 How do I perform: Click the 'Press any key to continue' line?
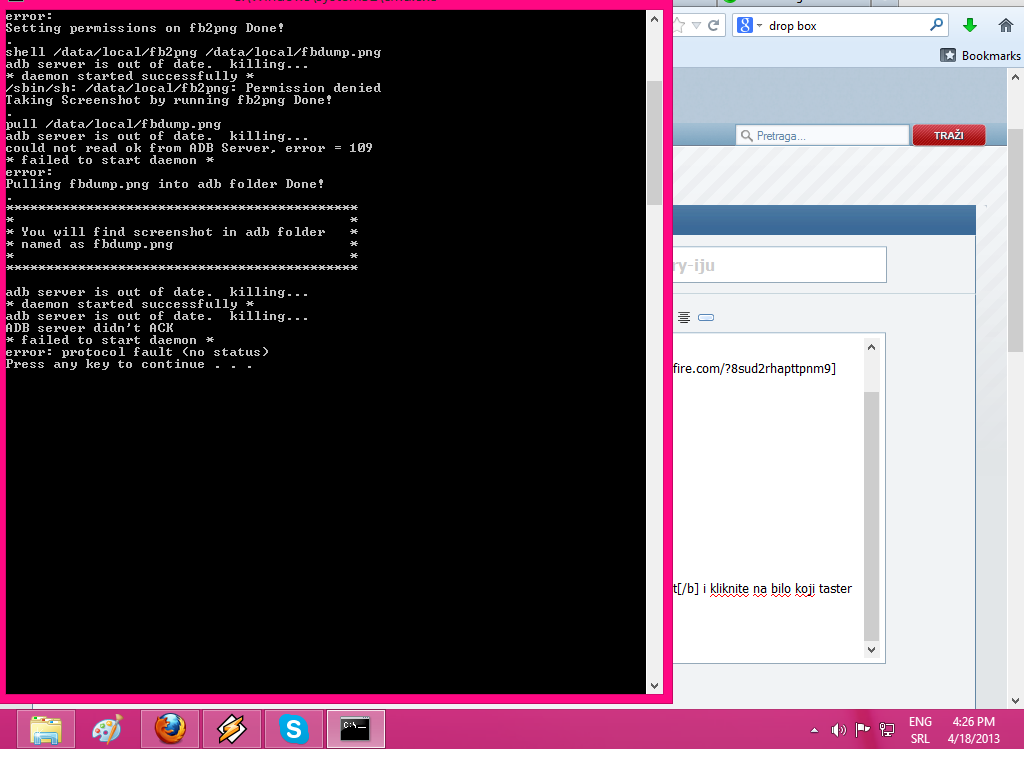pos(129,364)
